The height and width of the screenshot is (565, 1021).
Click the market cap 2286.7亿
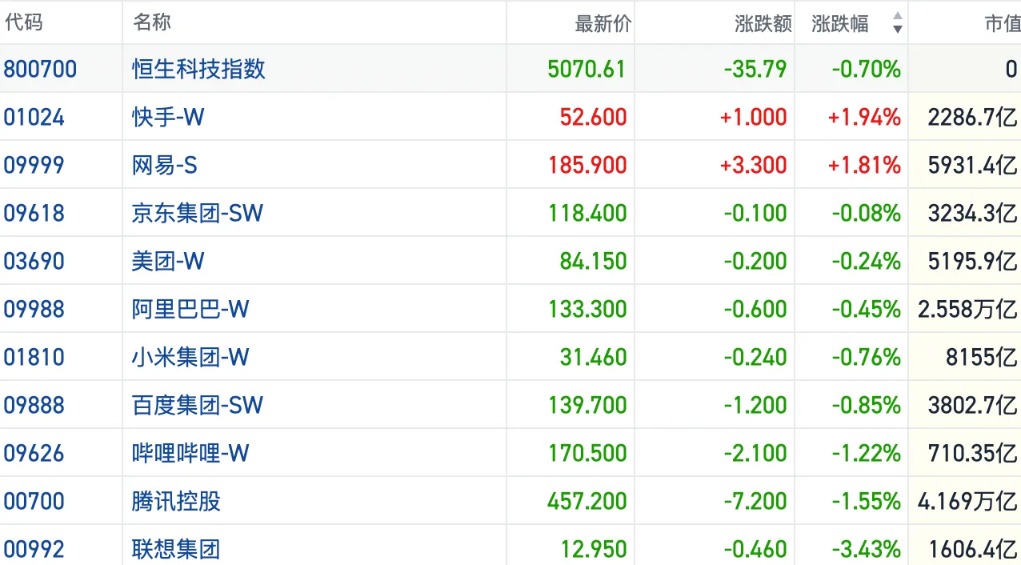coord(973,117)
